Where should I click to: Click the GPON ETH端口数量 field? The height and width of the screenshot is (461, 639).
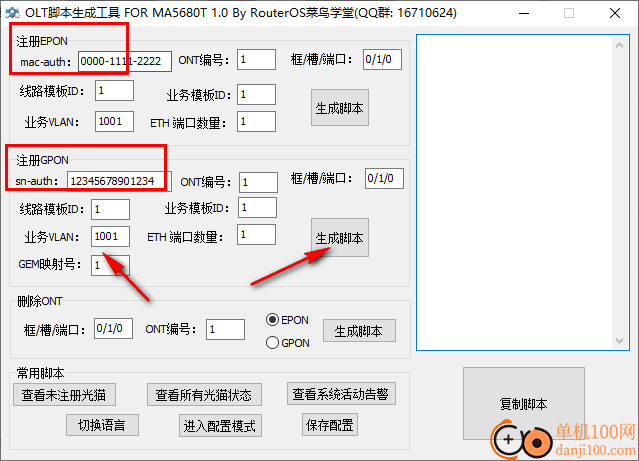tap(256, 235)
